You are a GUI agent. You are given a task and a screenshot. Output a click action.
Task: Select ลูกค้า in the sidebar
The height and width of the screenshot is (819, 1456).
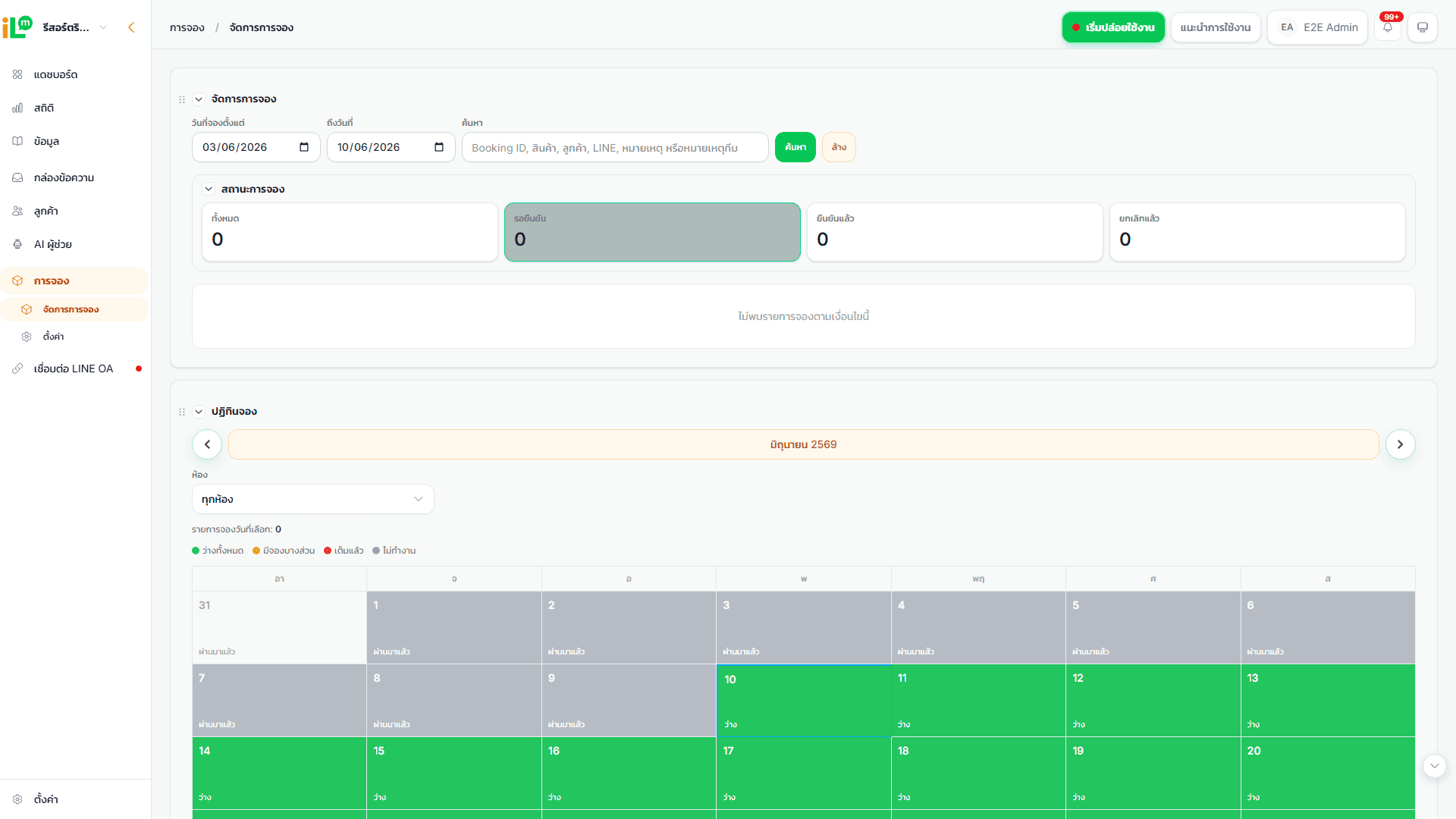[x=74, y=211]
